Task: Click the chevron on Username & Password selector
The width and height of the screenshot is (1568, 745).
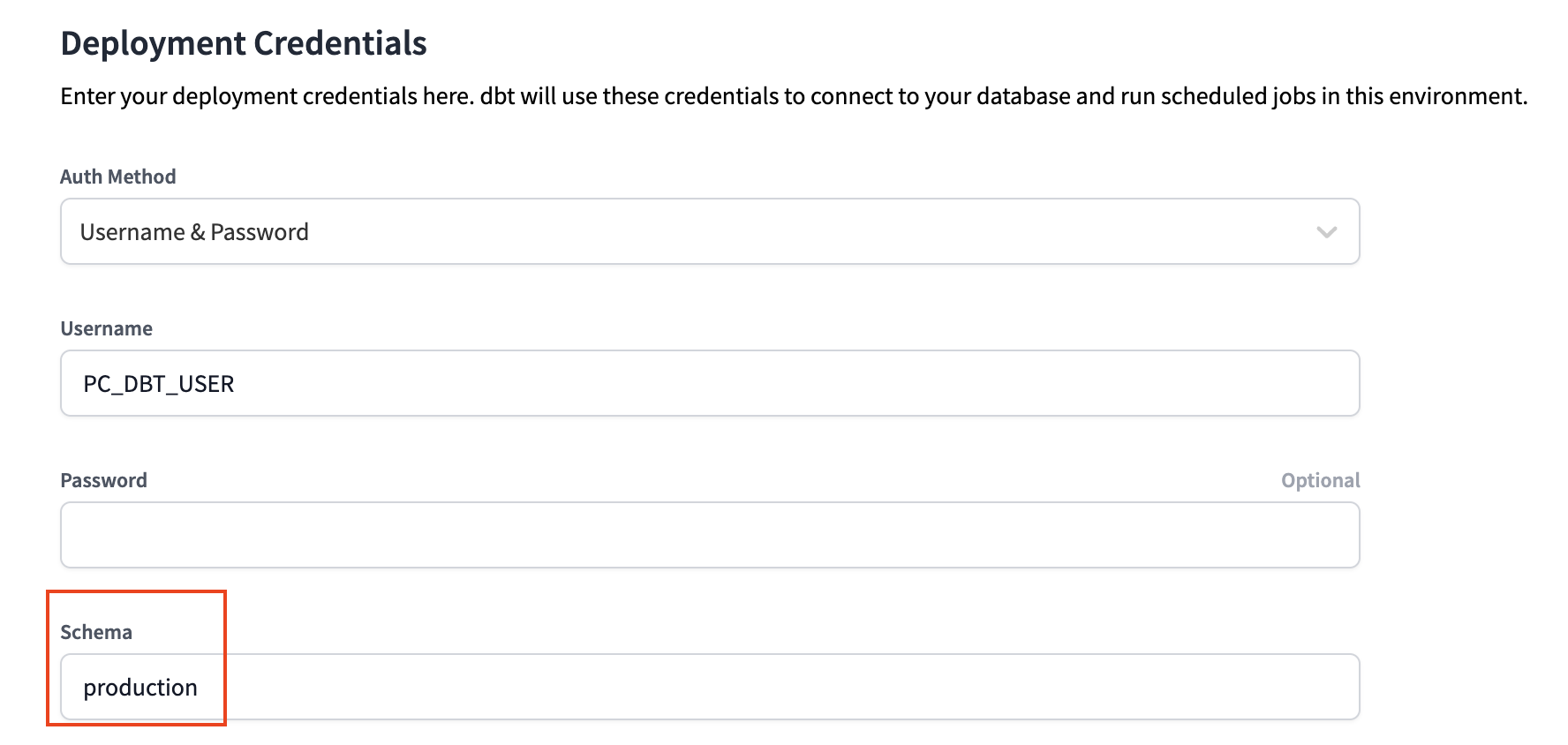Action: pyautogui.click(x=1325, y=232)
